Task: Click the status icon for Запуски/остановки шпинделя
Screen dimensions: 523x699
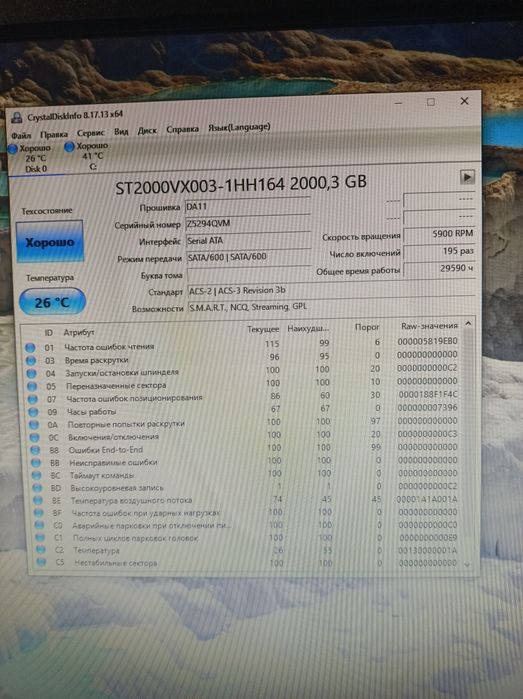Action: tap(31, 373)
